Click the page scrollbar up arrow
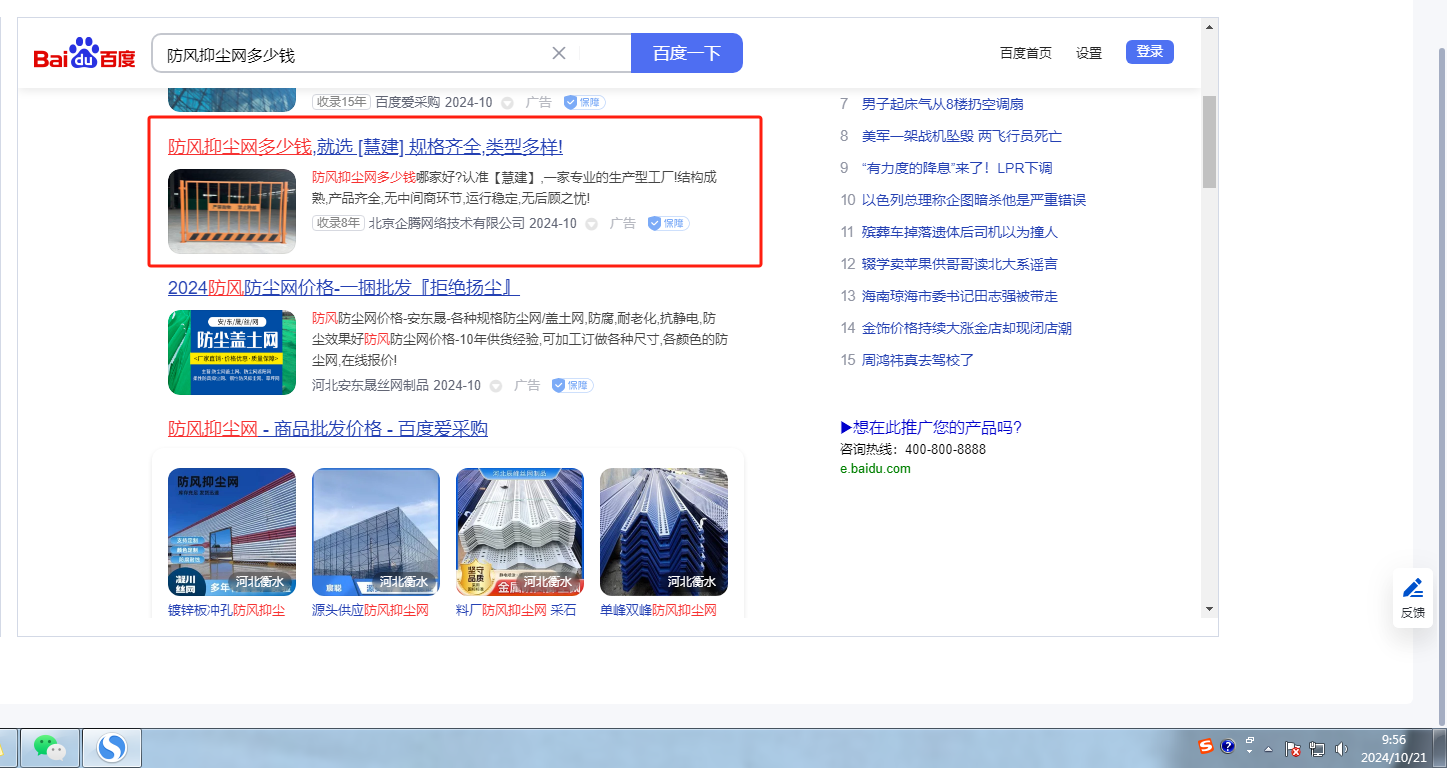The height and width of the screenshot is (768, 1447). coord(1209,26)
